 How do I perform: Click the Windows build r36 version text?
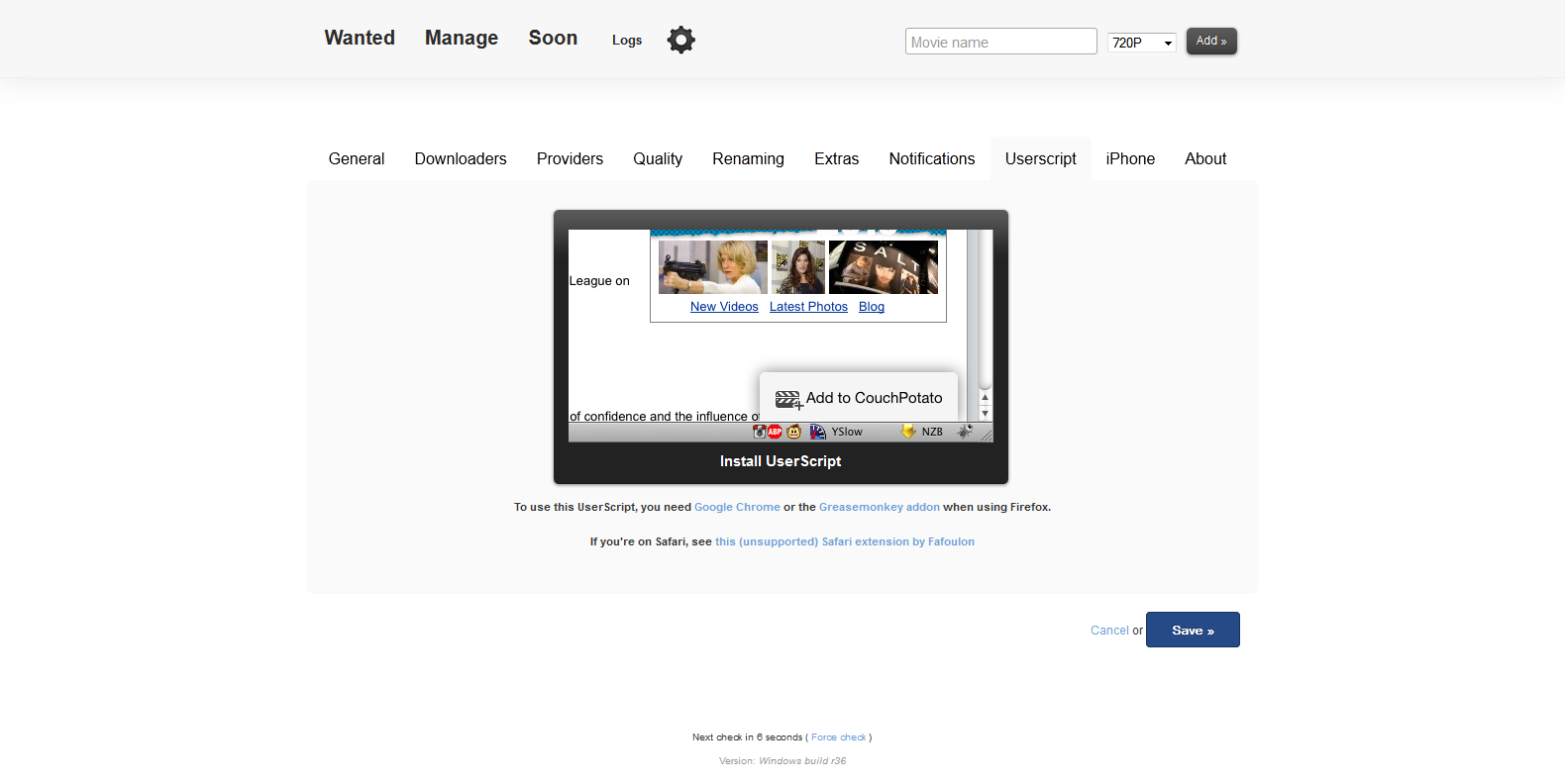(x=802, y=761)
